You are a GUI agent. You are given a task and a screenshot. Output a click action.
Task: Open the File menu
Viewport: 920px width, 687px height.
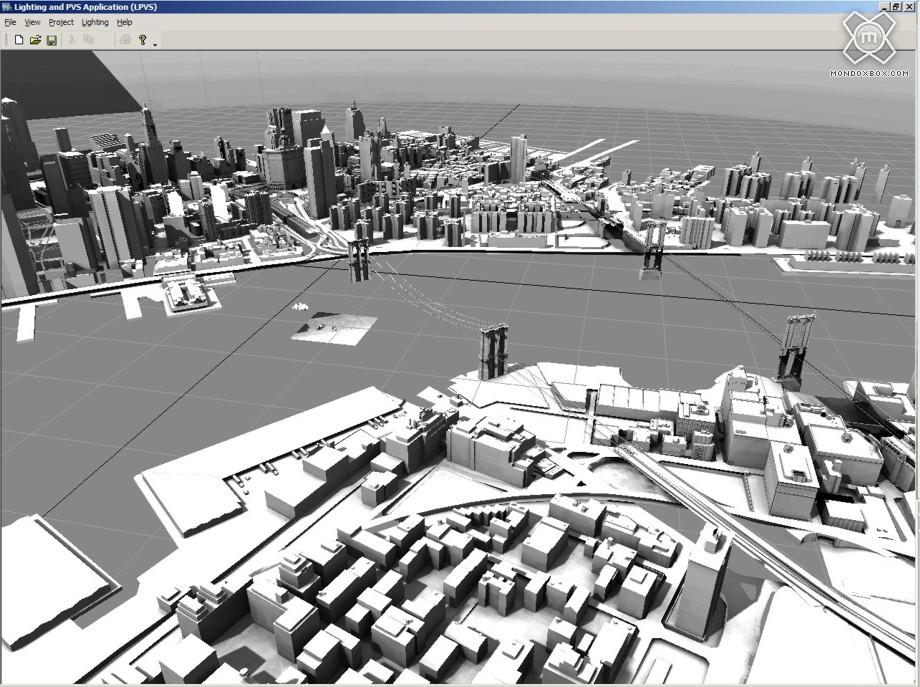click(x=10, y=22)
